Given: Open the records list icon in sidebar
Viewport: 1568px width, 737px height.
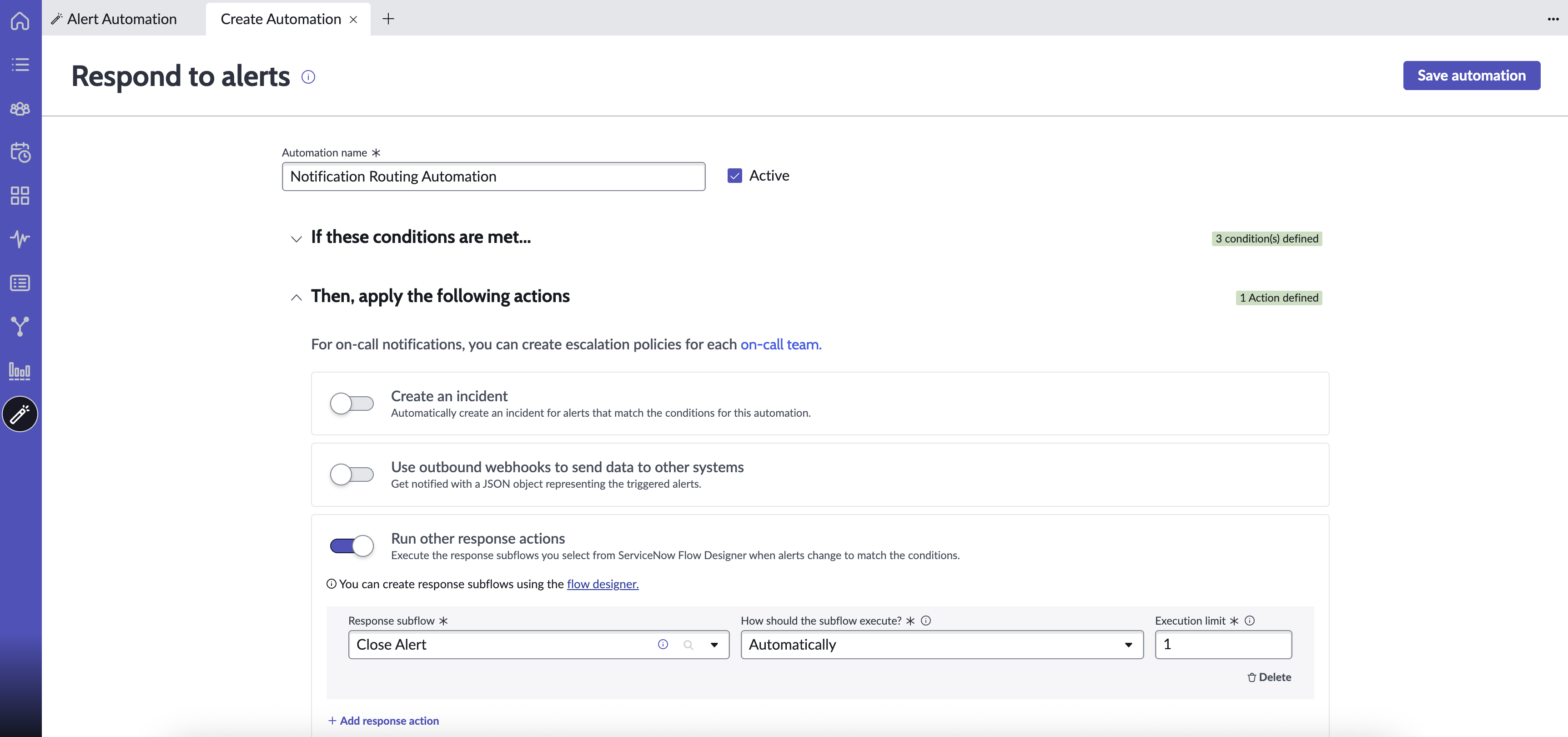Looking at the screenshot, I should 20,283.
